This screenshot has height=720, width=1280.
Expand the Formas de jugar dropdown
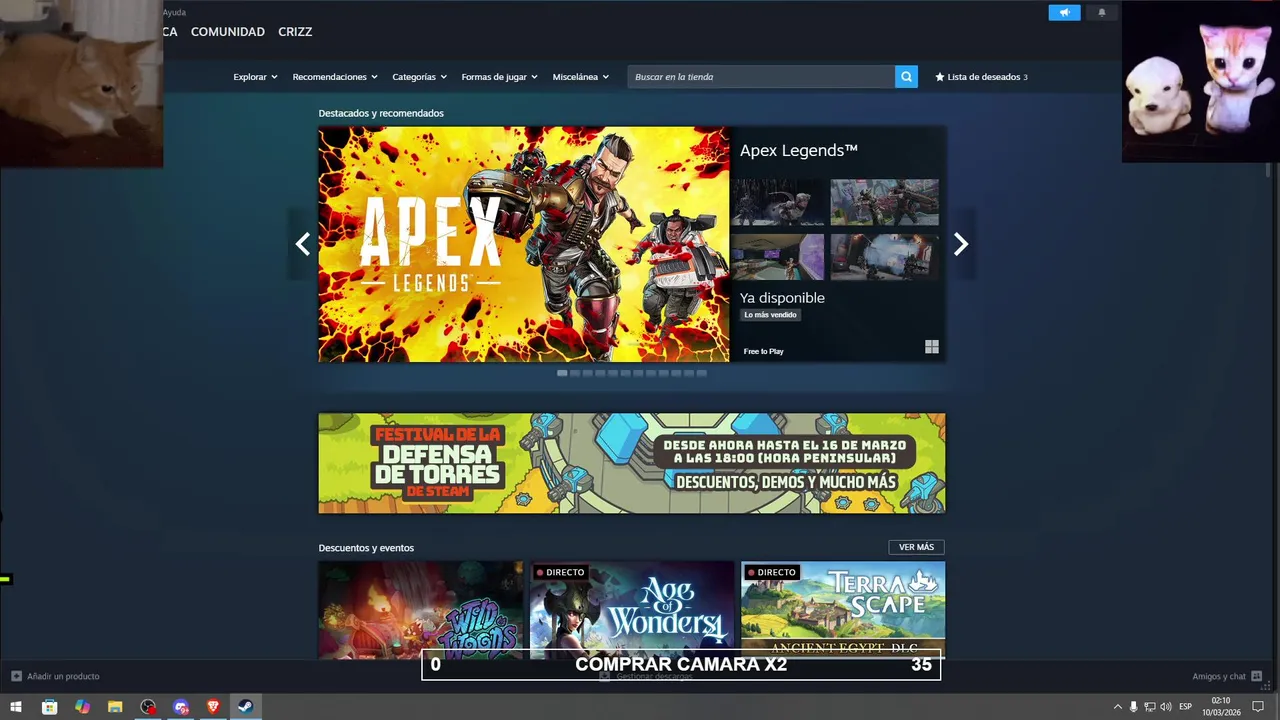click(499, 77)
